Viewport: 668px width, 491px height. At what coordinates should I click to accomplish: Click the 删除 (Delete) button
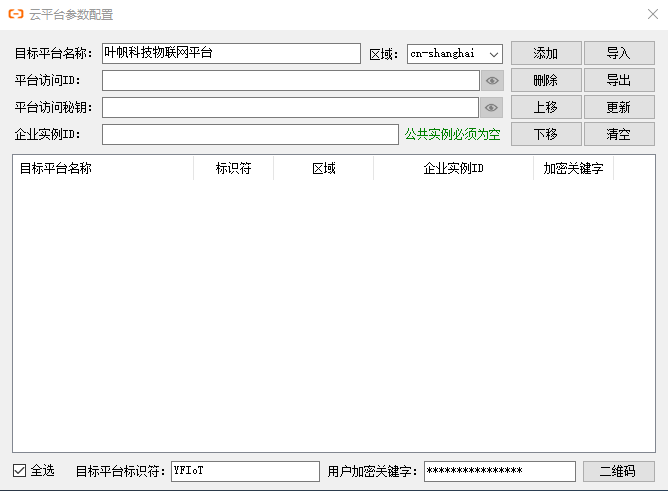[546, 80]
